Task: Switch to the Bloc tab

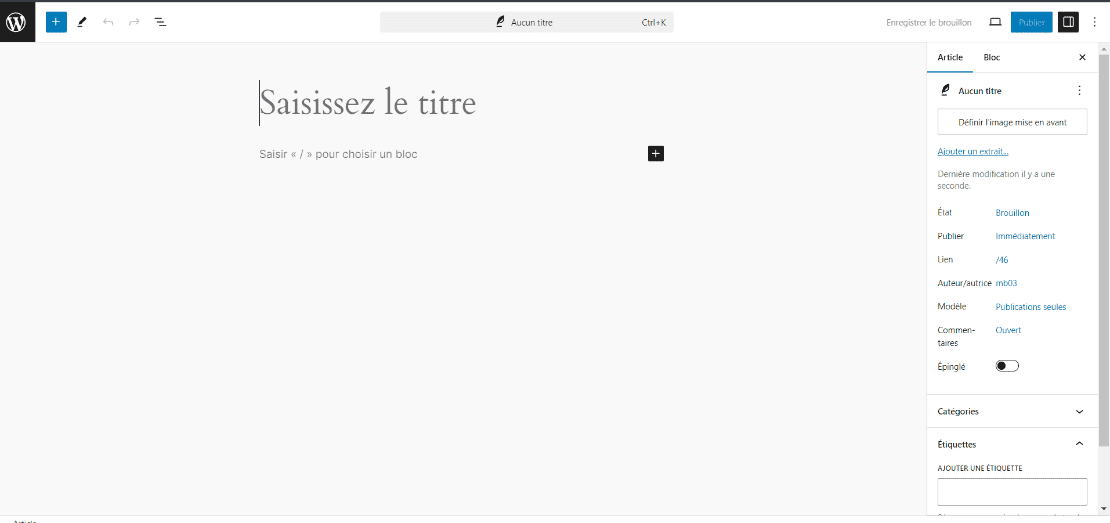Action: pos(992,57)
